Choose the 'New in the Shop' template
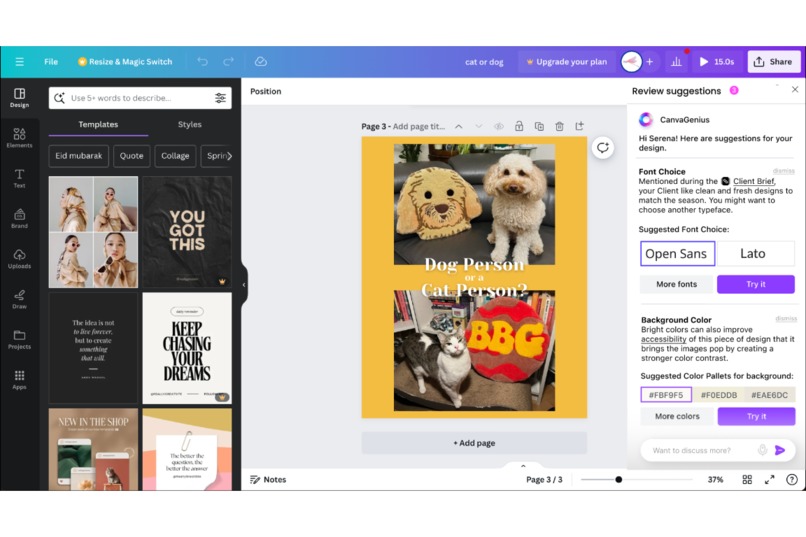806x537 pixels. tap(93, 449)
